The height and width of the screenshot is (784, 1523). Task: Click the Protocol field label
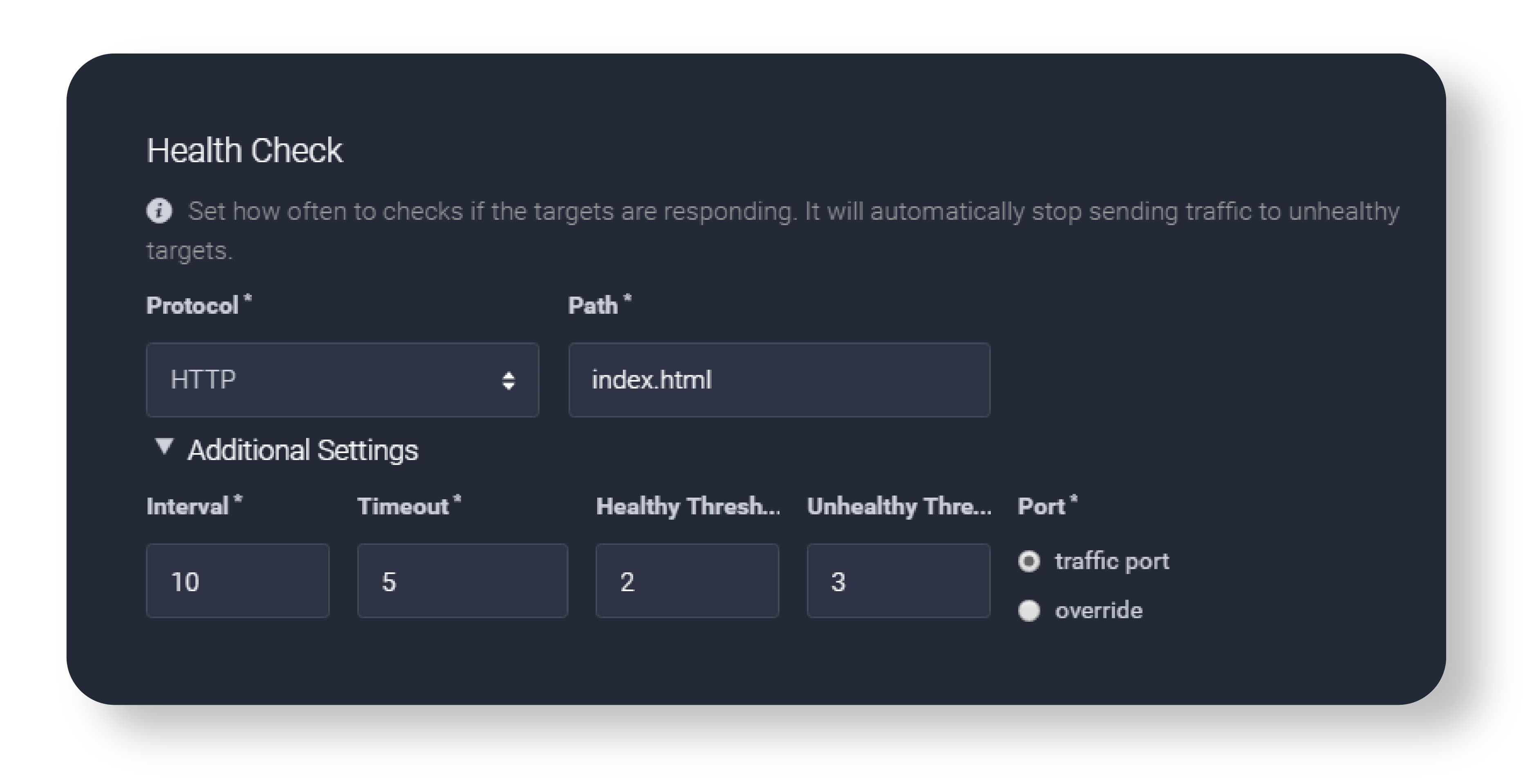coord(193,306)
